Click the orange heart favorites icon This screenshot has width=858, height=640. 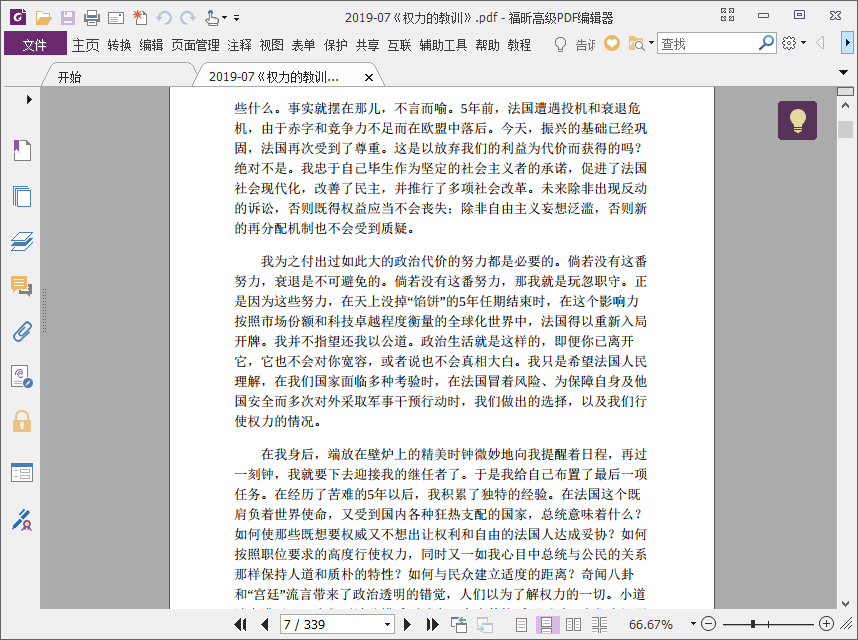(612, 43)
